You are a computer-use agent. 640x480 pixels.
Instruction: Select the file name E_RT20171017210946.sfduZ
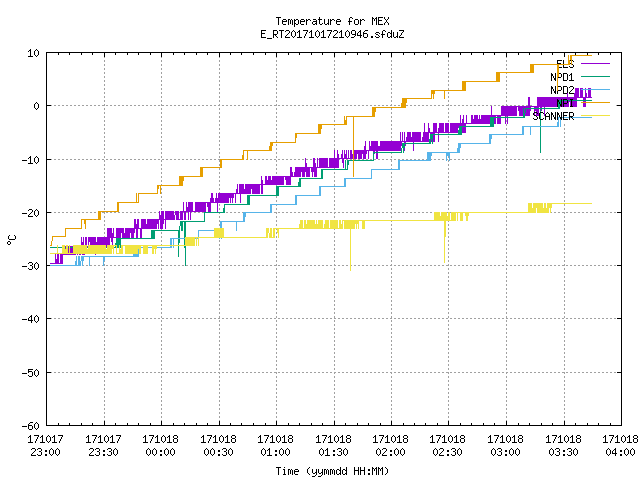(x=332, y=34)
